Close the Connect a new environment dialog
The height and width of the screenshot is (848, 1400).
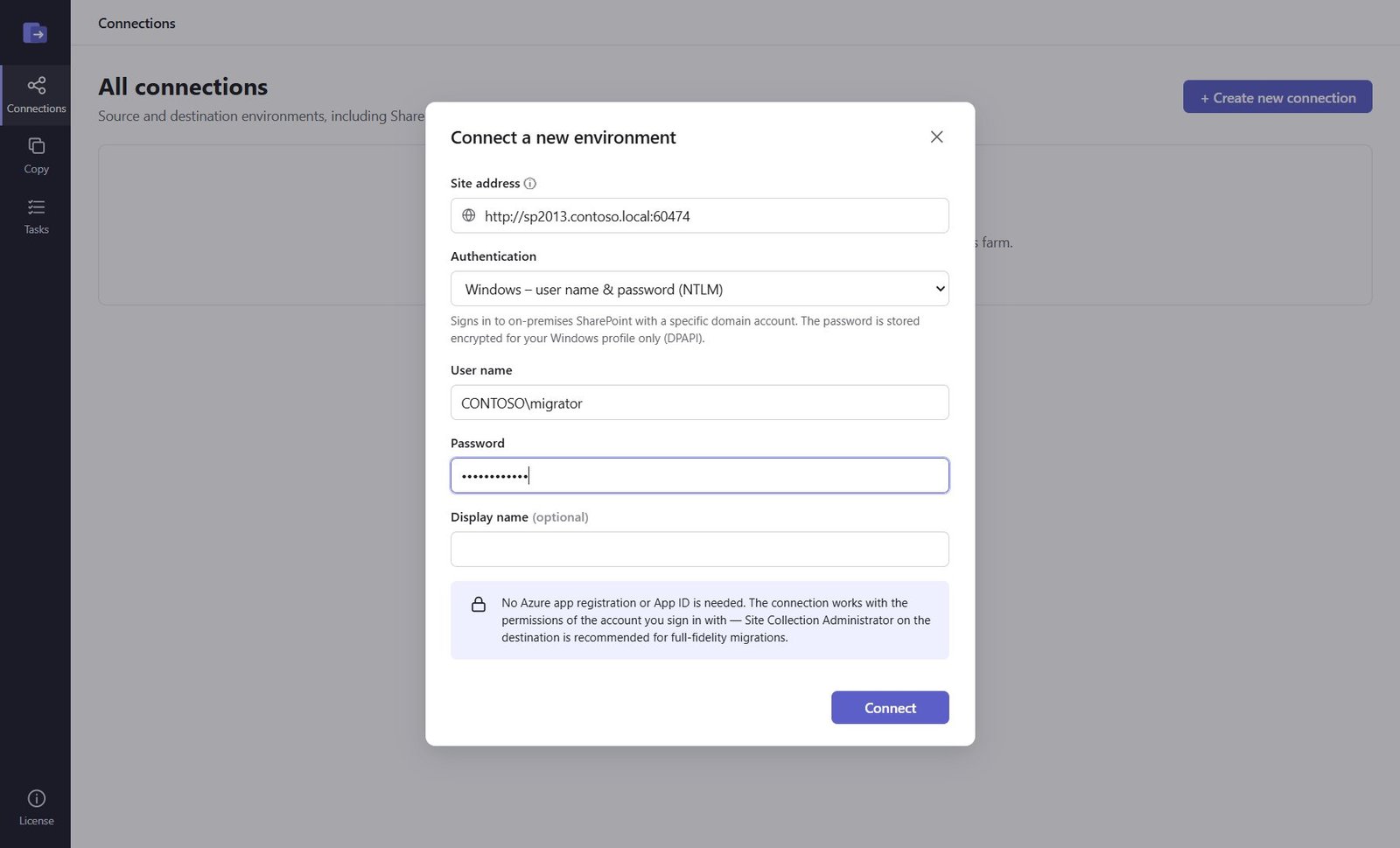tap(936, 137)
